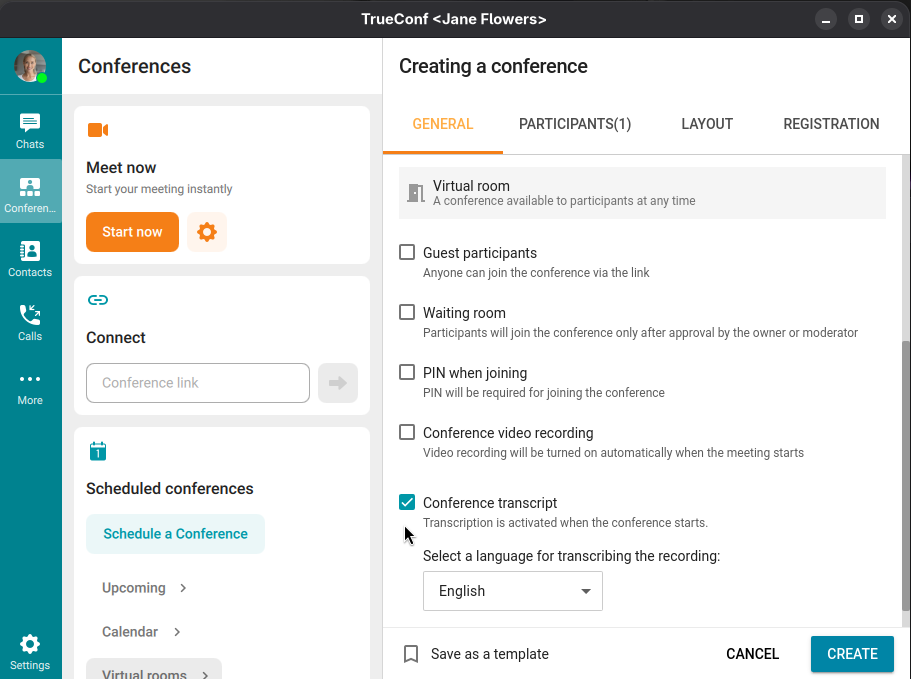The image size is (911, 679).
Task: Open the Contacts section
Action: [30, 259]
